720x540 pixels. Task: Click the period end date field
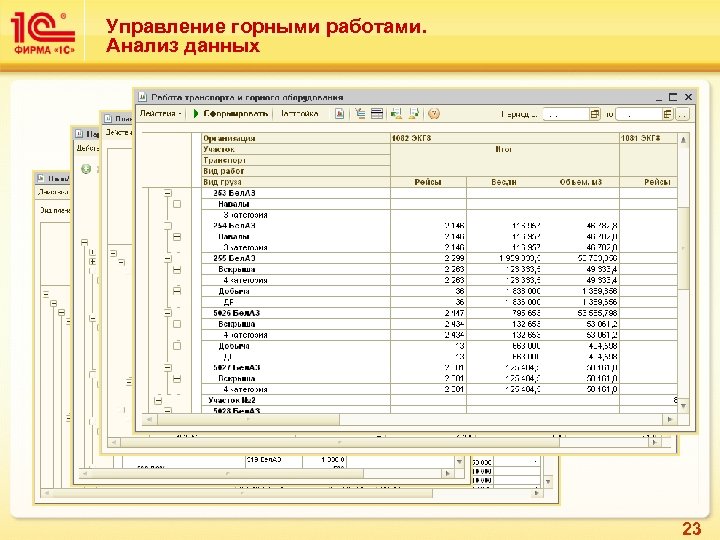(638, 114)
